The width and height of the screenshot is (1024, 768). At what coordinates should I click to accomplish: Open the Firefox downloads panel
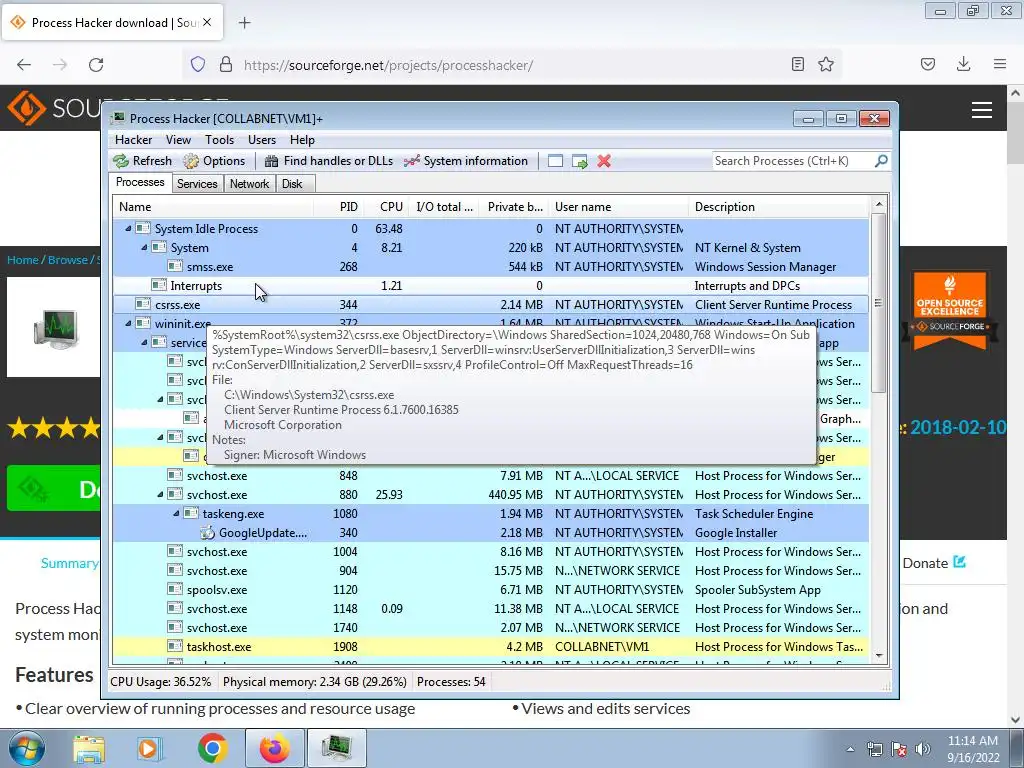963,64
